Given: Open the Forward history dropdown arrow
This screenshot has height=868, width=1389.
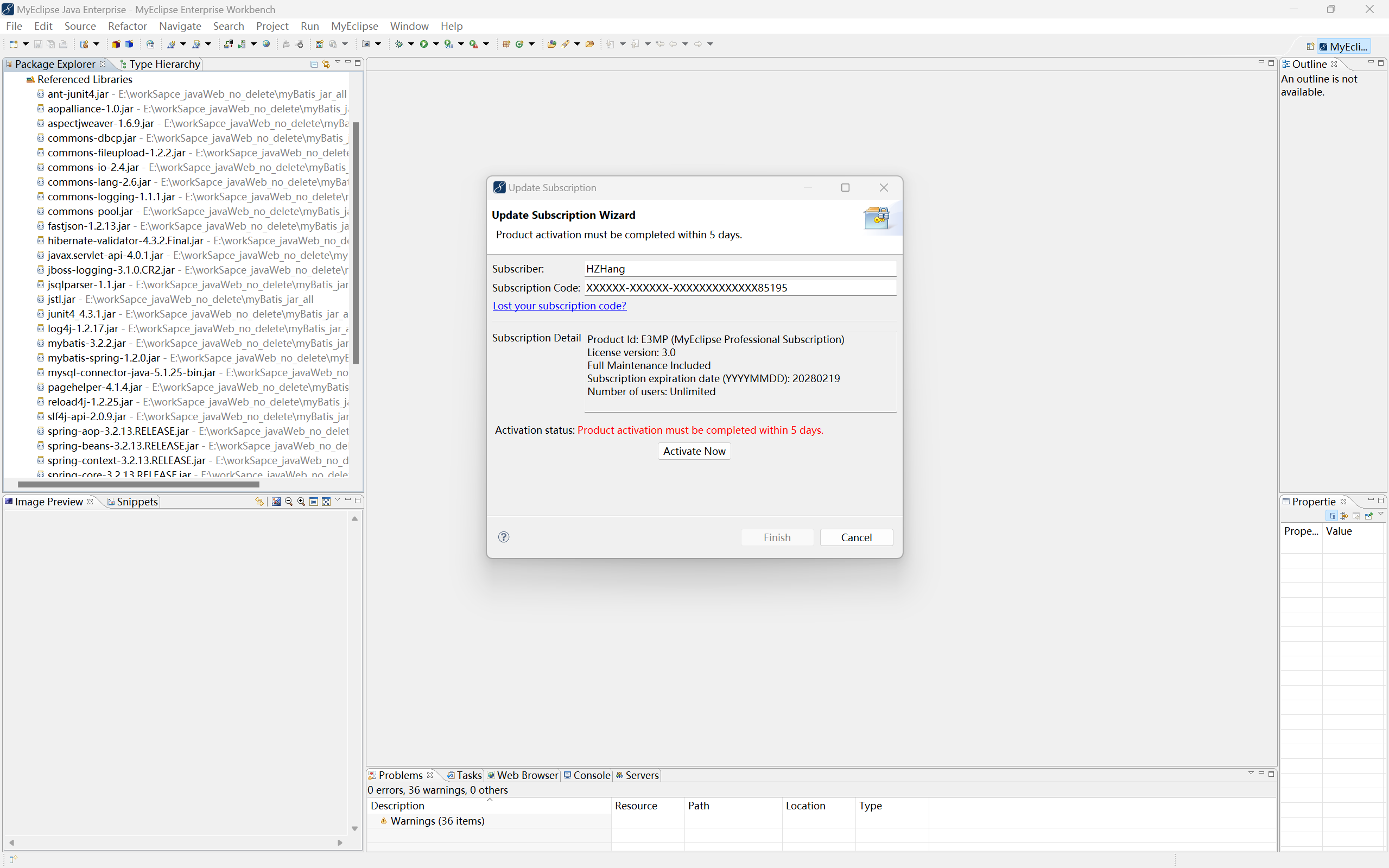Looking at the screenshot, I should tap(711, 44).
